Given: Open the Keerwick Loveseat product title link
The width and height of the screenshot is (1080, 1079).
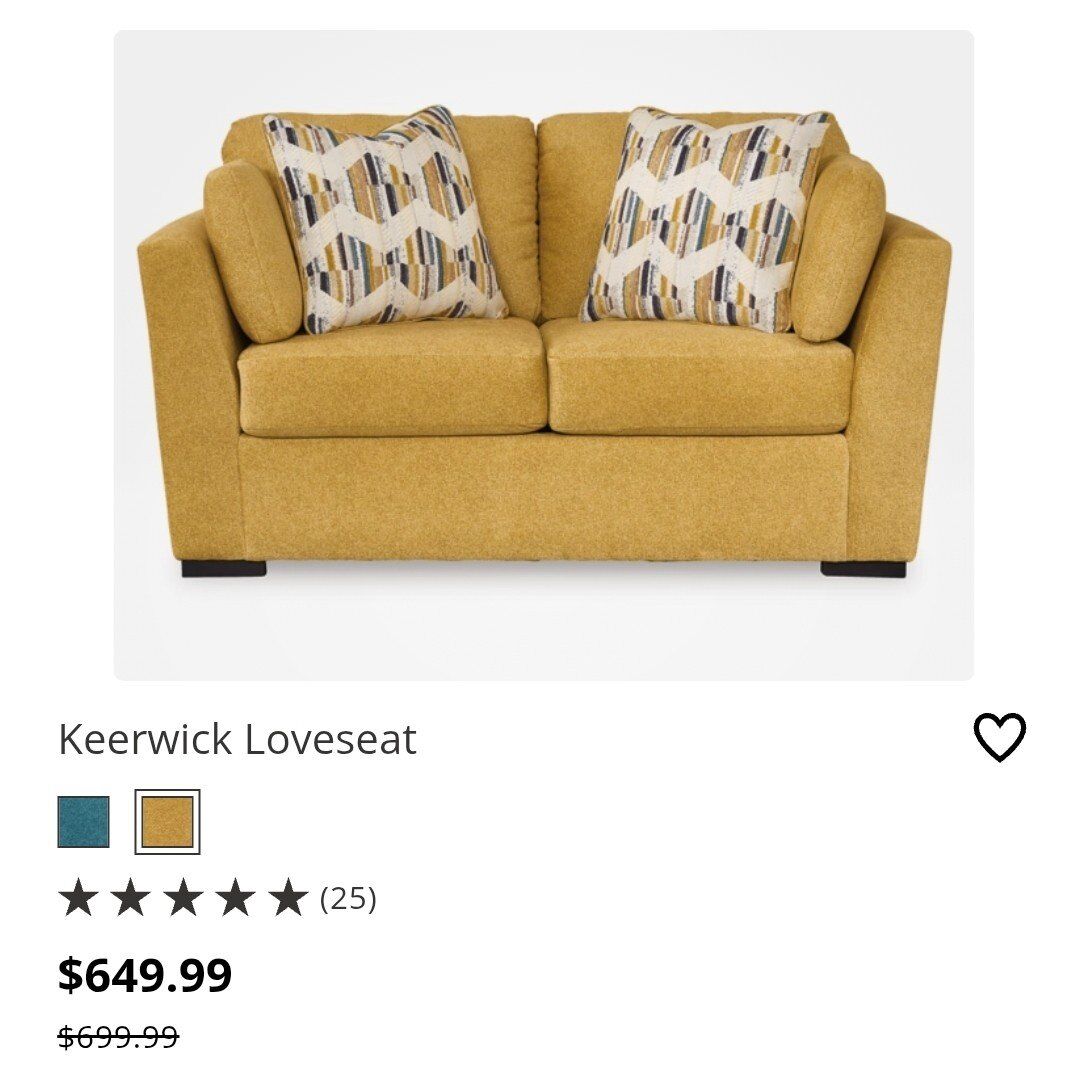Looking at the screenshot, I should 238,740.
